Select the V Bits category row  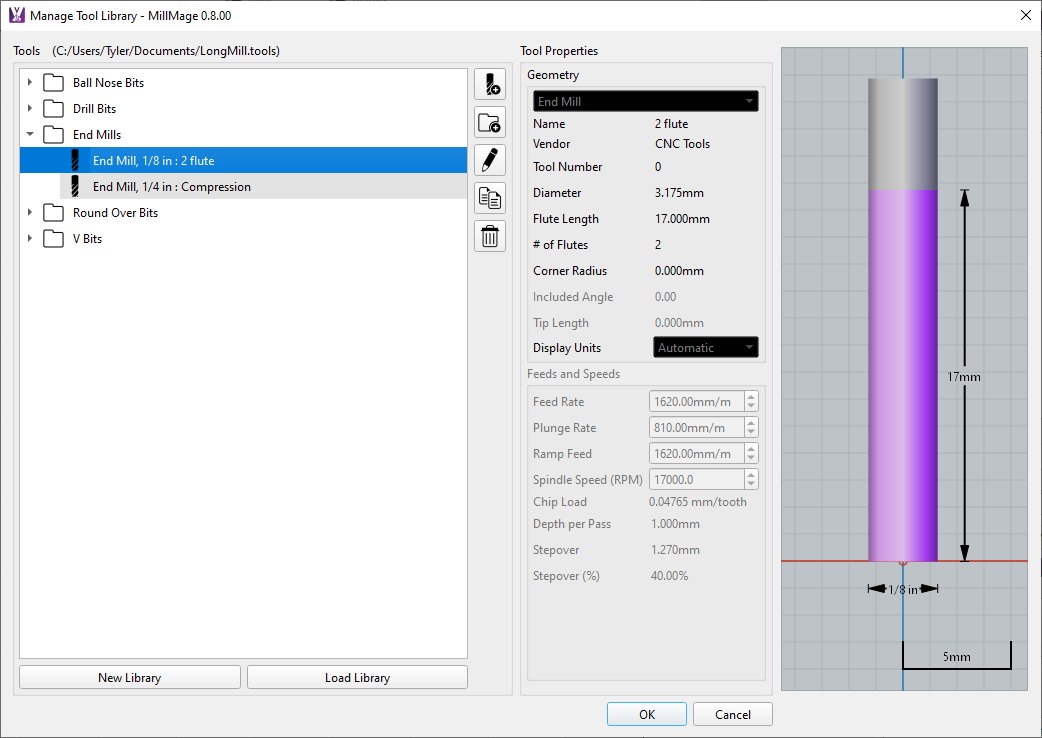point(243,239)
